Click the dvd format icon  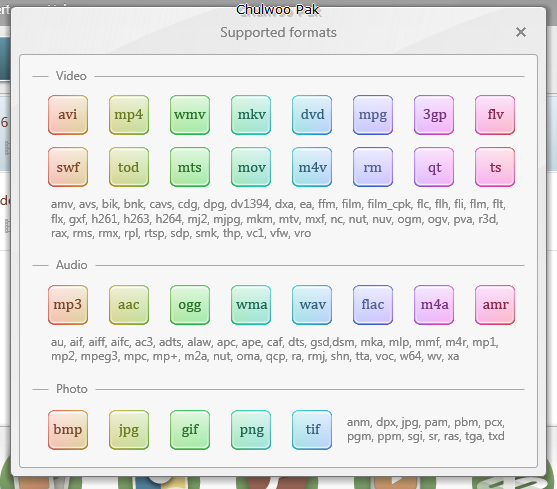point(312,115)
